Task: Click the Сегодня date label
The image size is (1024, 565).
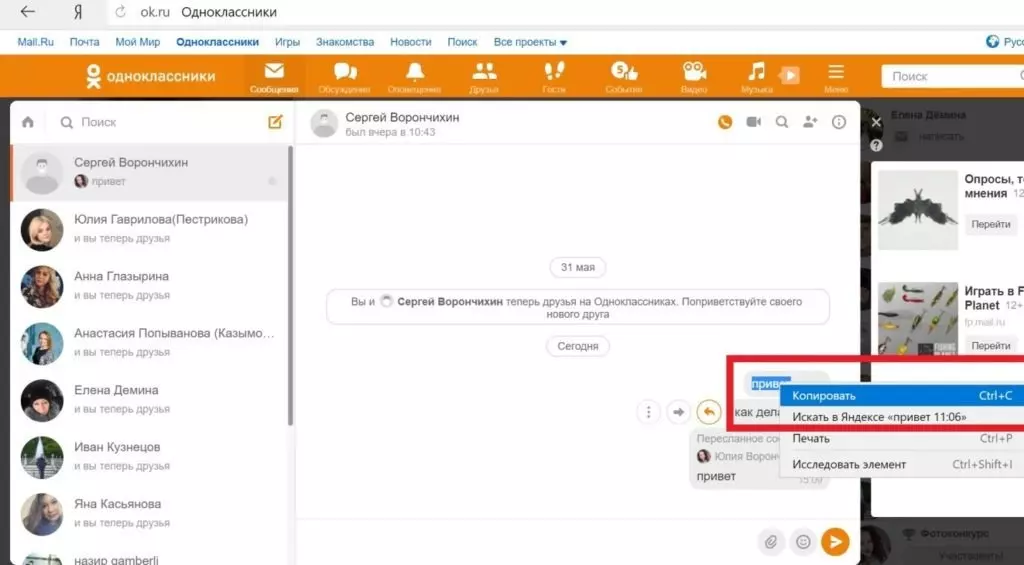Action: point(578,346)
